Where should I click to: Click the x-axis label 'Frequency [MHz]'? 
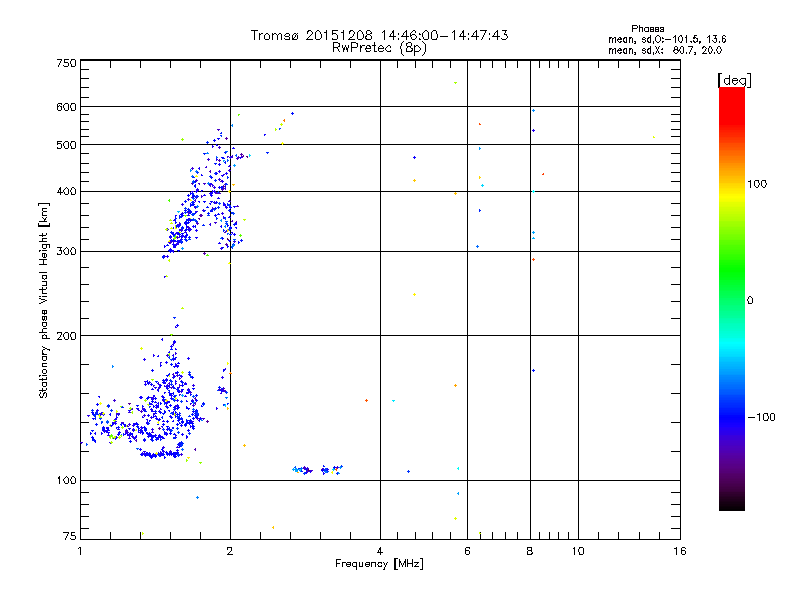click(x=379, y=564)
